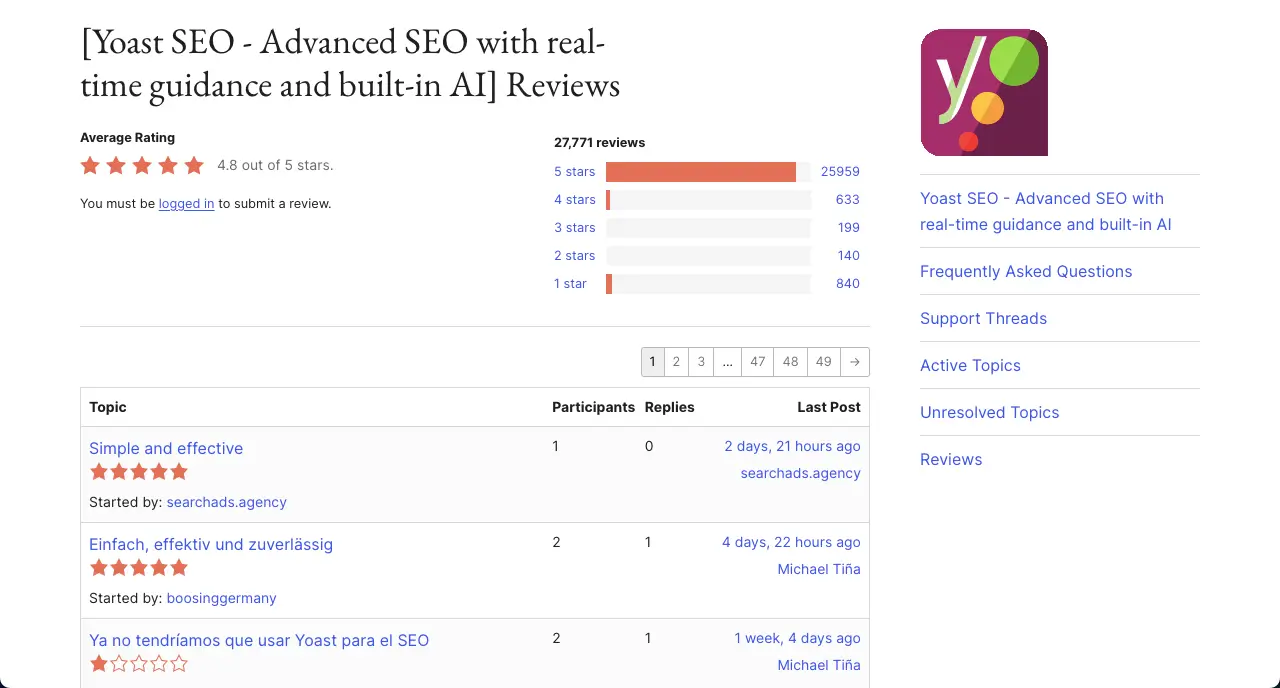1280x688 pixels.
Task: Open the review Einfach, effektiv und zuverlässig
Action: click(211, 544)
